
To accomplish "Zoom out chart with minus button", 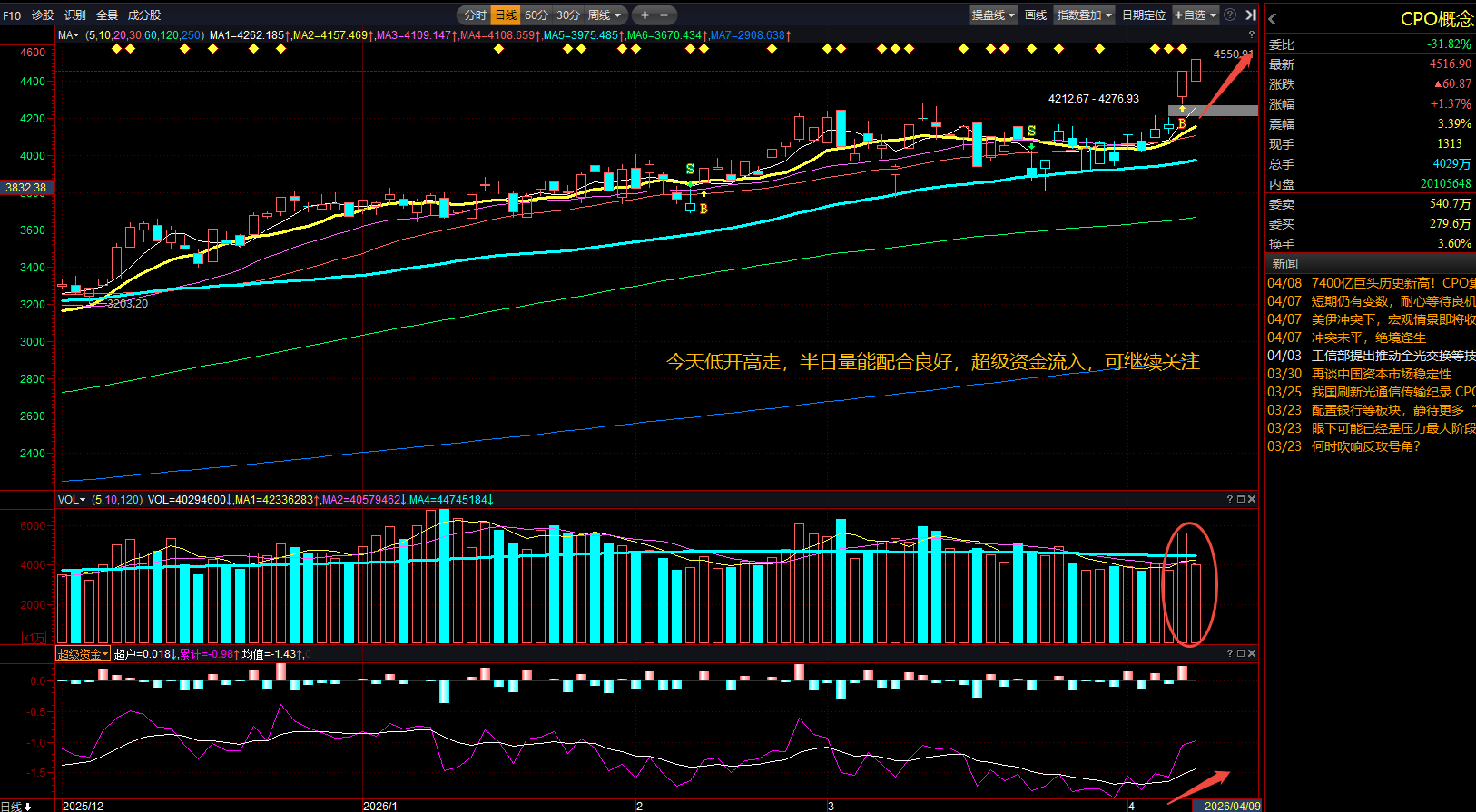I will 664,15.
